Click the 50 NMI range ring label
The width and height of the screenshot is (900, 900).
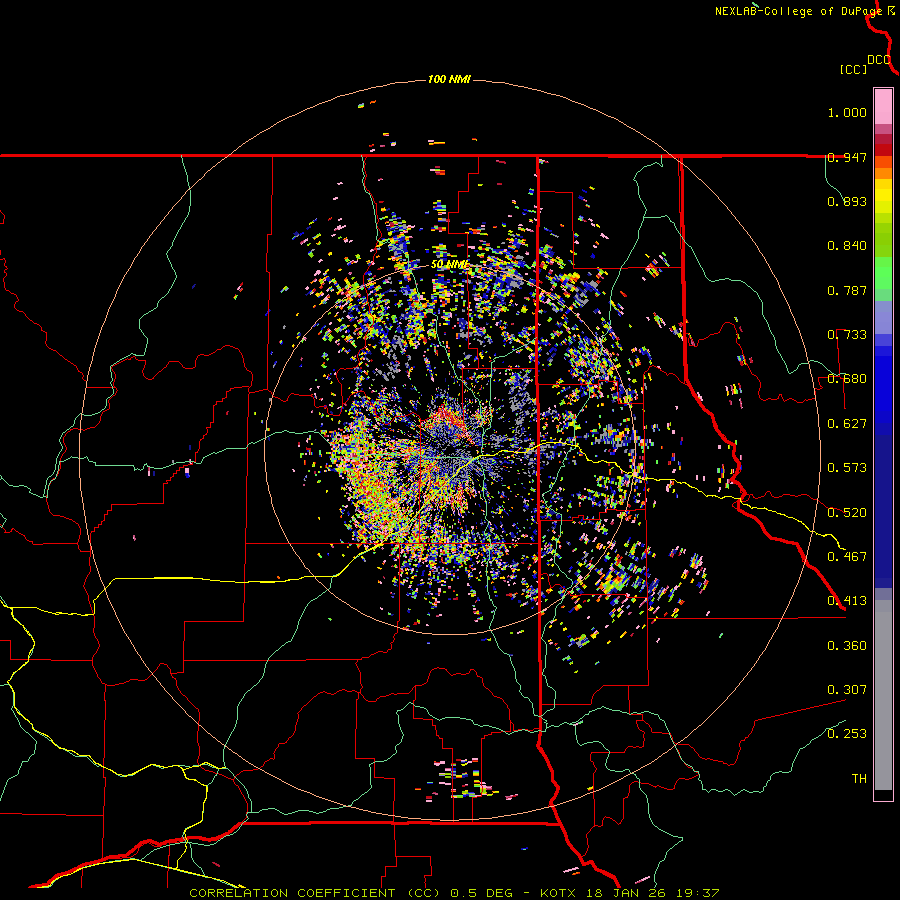[x=450, y=265]
